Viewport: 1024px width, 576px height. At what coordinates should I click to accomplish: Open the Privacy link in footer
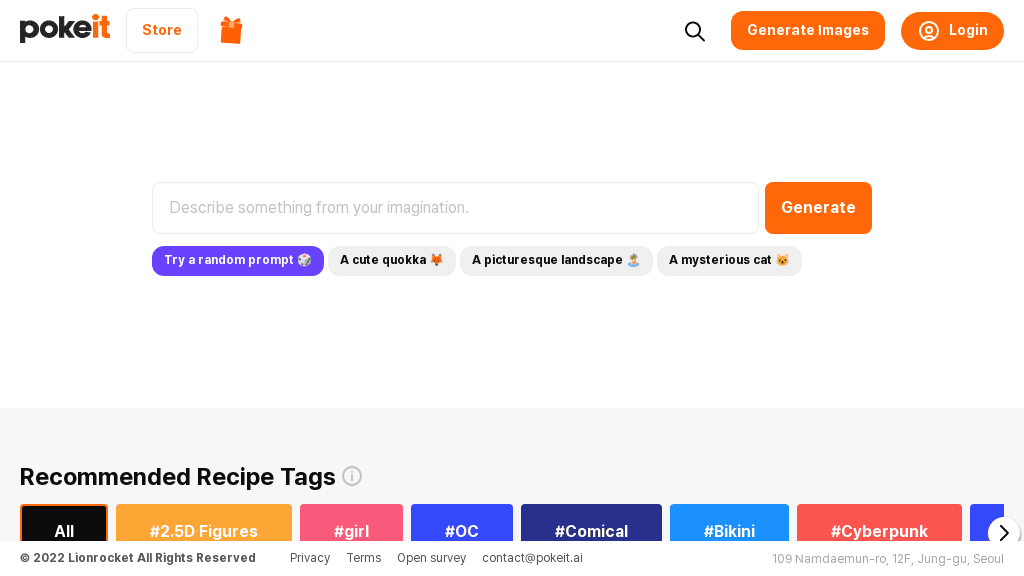(310, 558)
